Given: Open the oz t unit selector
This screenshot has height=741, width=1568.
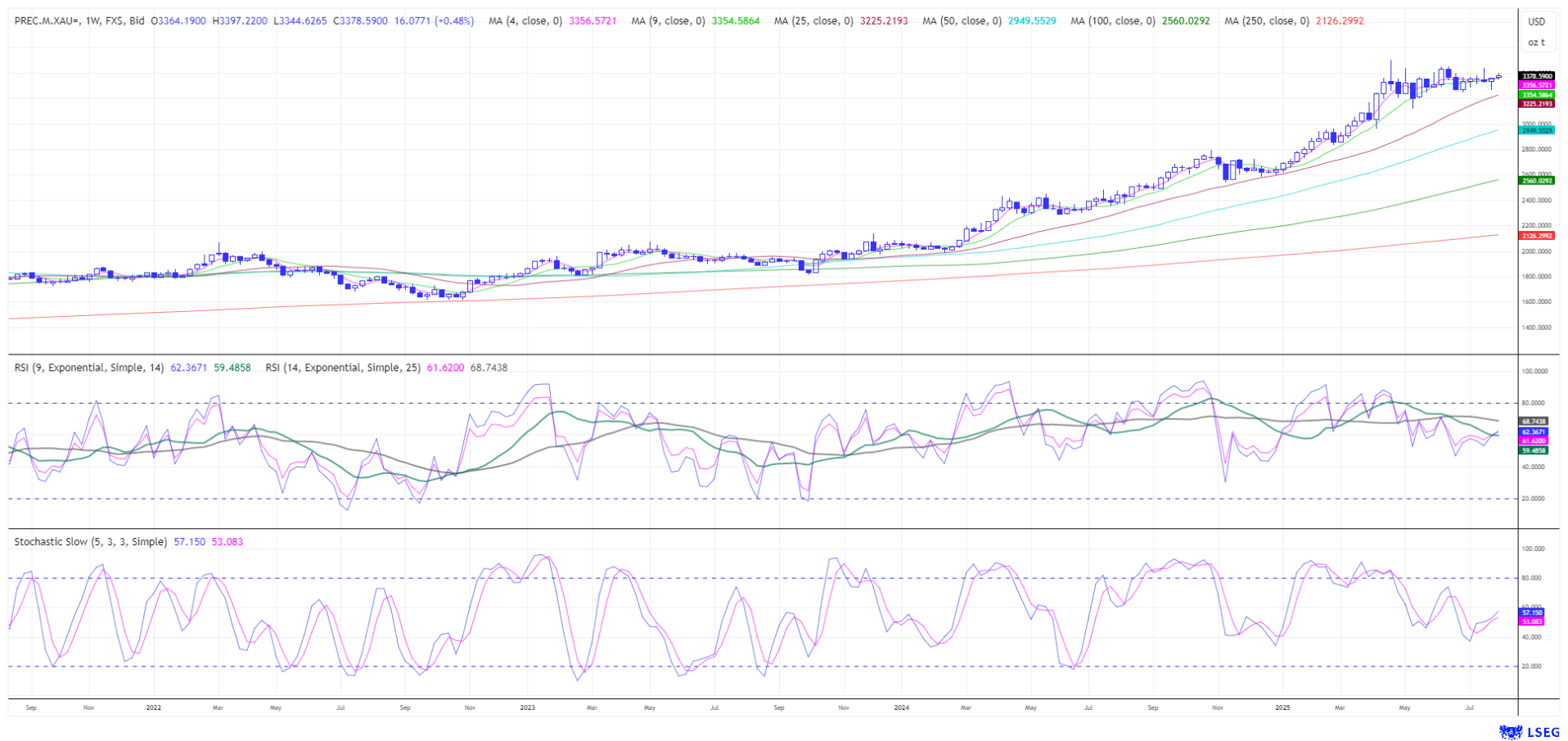Looking at the screenshot, I should (1537, 42).
